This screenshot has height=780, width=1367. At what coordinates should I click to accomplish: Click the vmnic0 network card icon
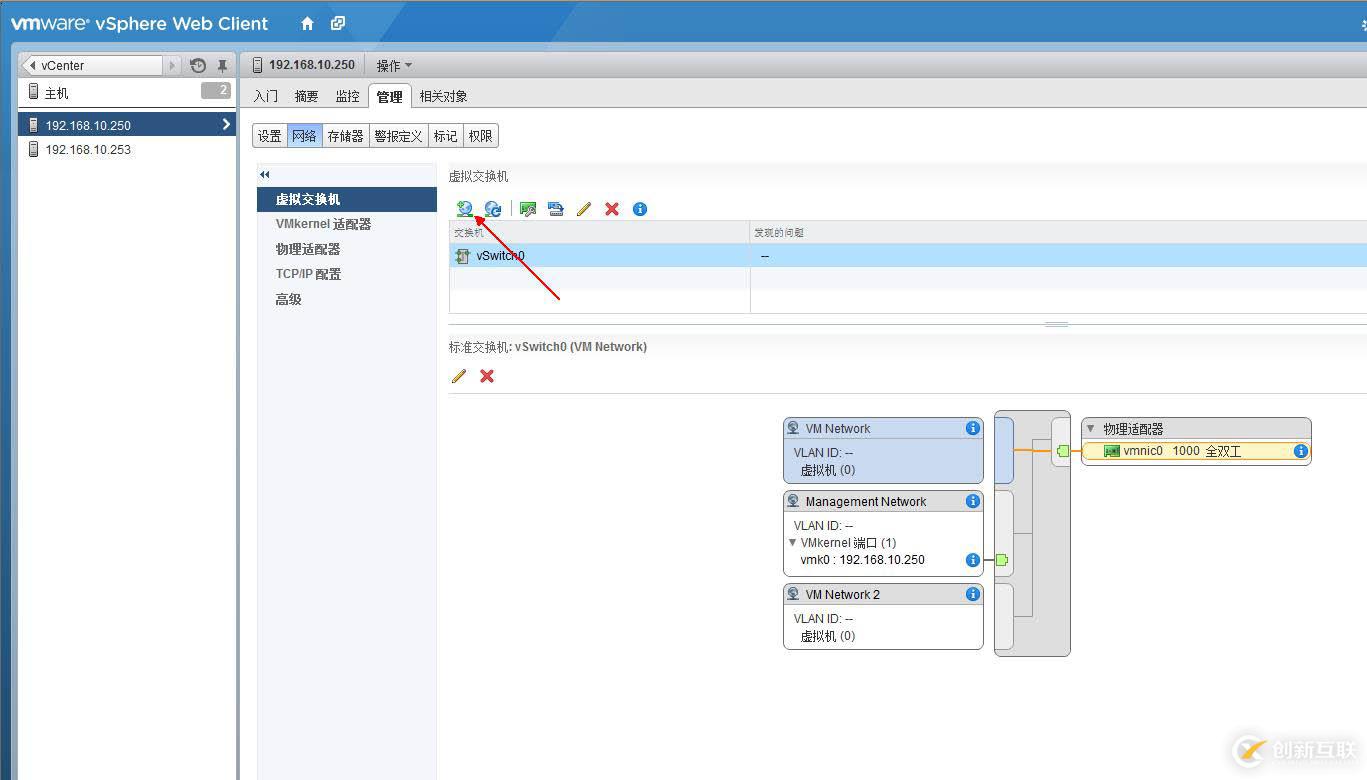point(1111,451)
